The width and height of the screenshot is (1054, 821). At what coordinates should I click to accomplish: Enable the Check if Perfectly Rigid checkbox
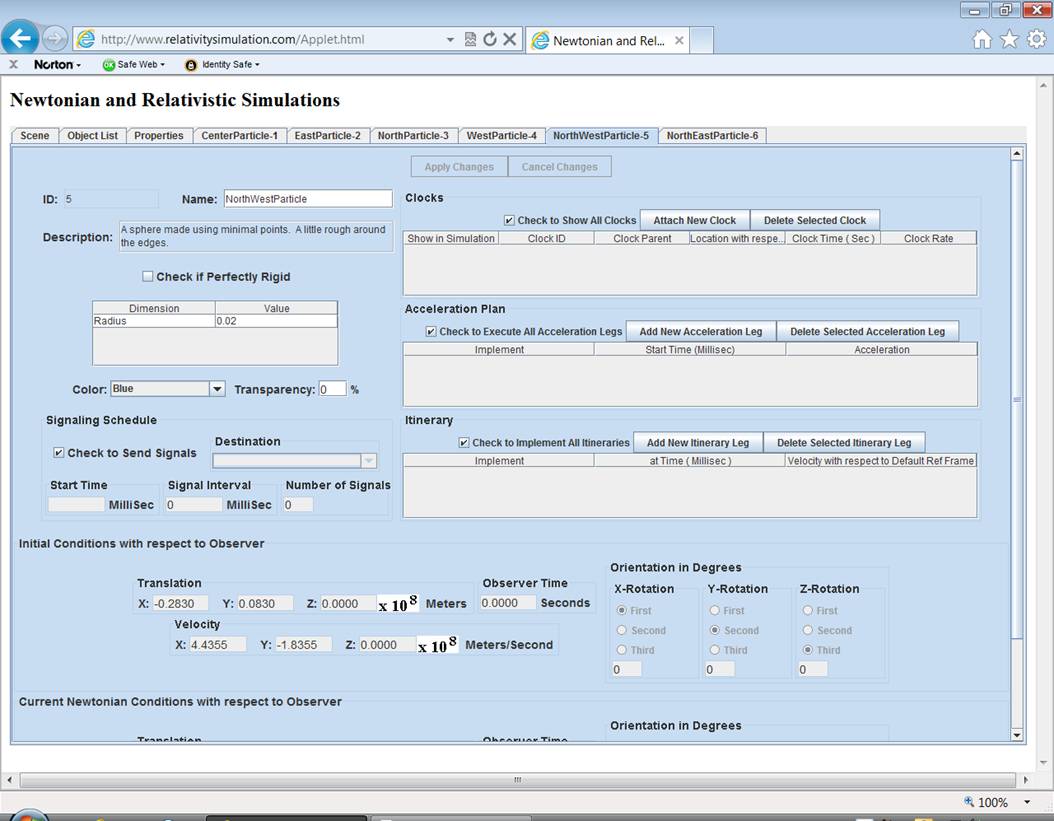click(148, 277)
